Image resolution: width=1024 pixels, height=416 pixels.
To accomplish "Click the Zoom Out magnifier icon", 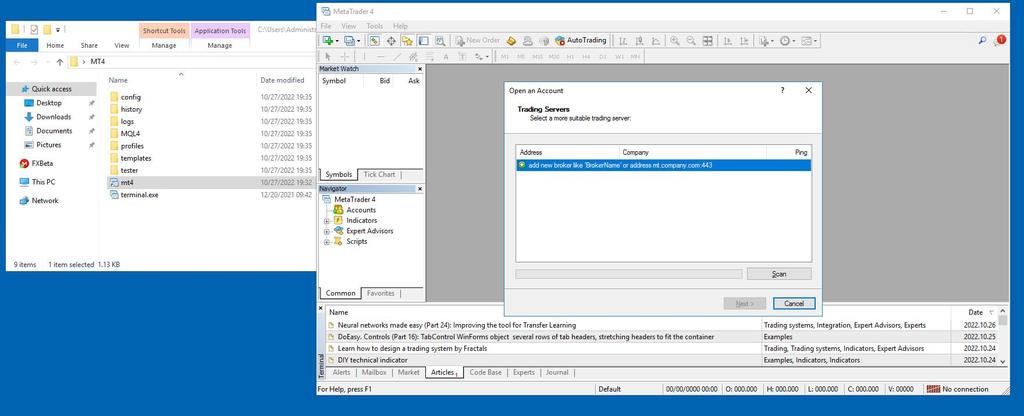I will tap(691, 40).
